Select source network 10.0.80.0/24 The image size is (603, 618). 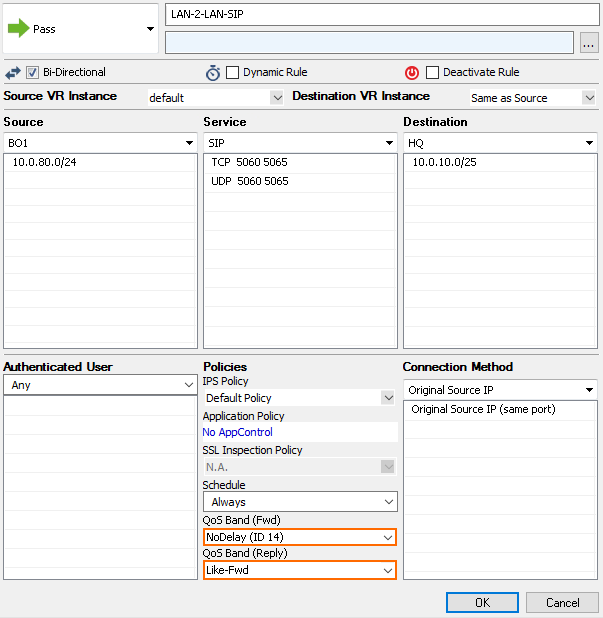point(44,162)
